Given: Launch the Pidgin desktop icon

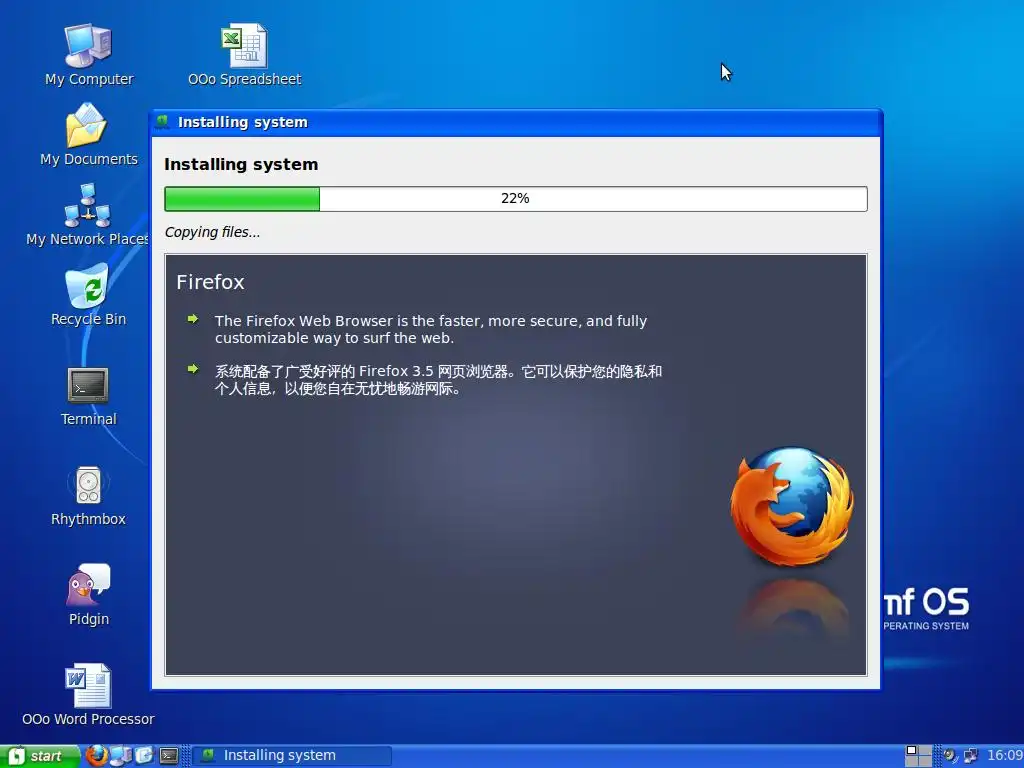Looking at the screenshot, I should click(x=88, y=596).
